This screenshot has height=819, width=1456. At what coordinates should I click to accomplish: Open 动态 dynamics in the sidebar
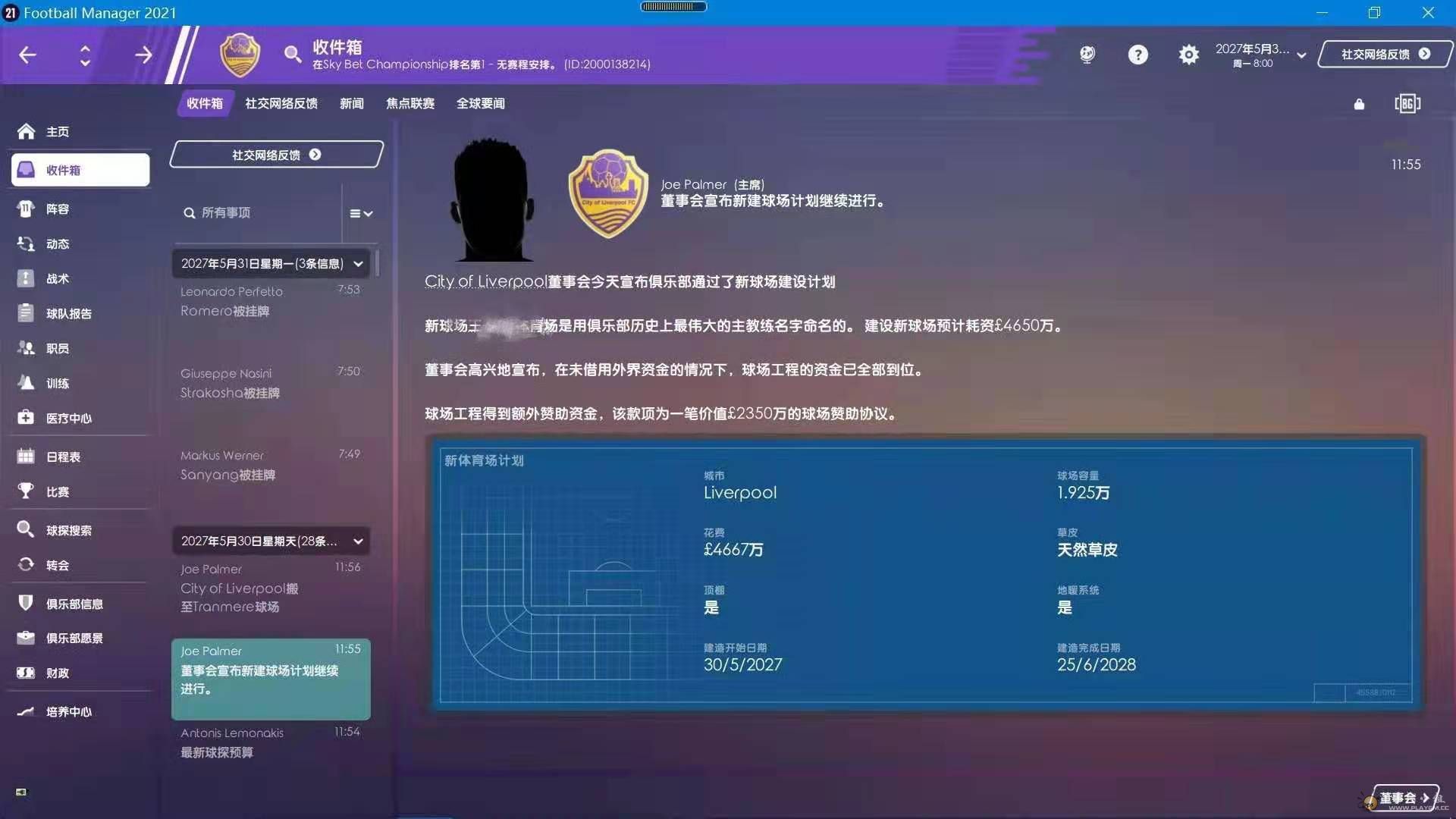pos(80,244)
